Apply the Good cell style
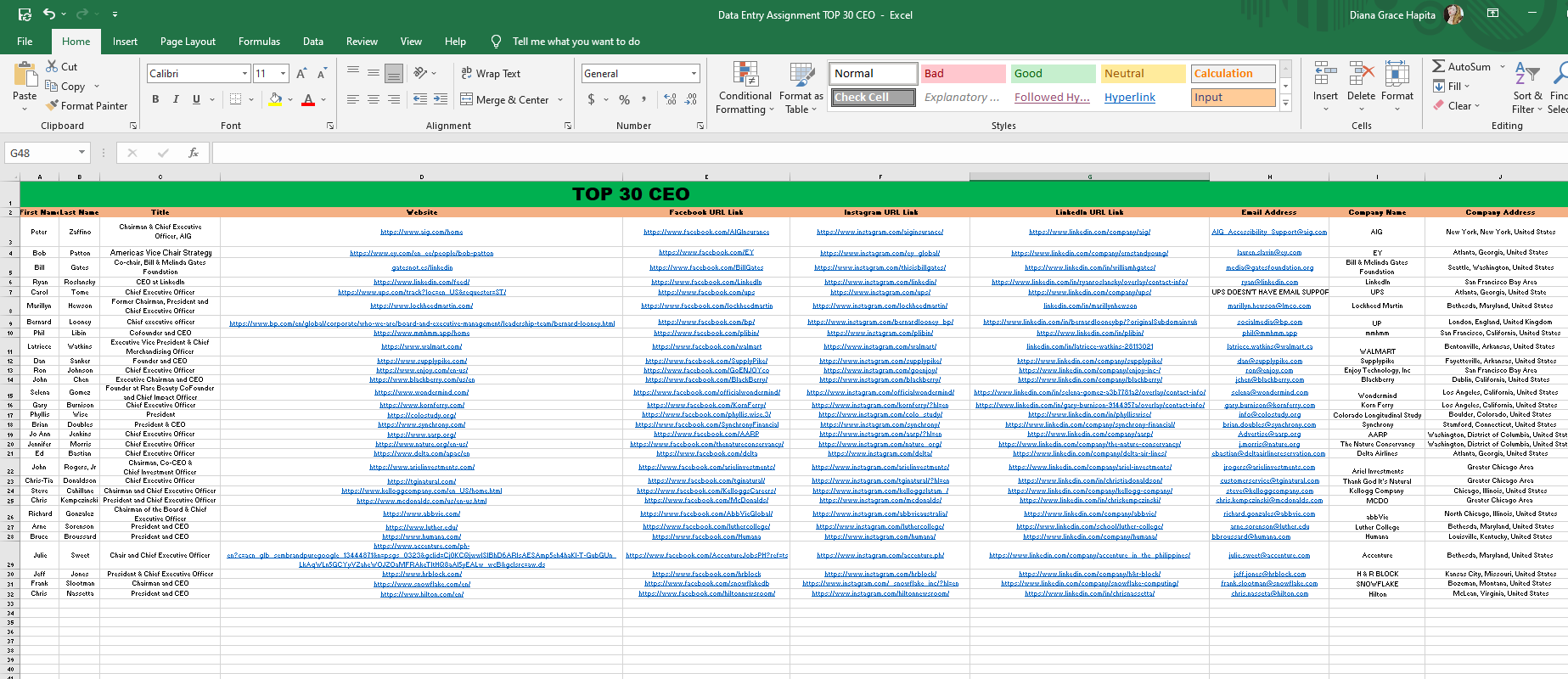Viewport: 1568px width, 679px height. click(x=1053, y=74)
